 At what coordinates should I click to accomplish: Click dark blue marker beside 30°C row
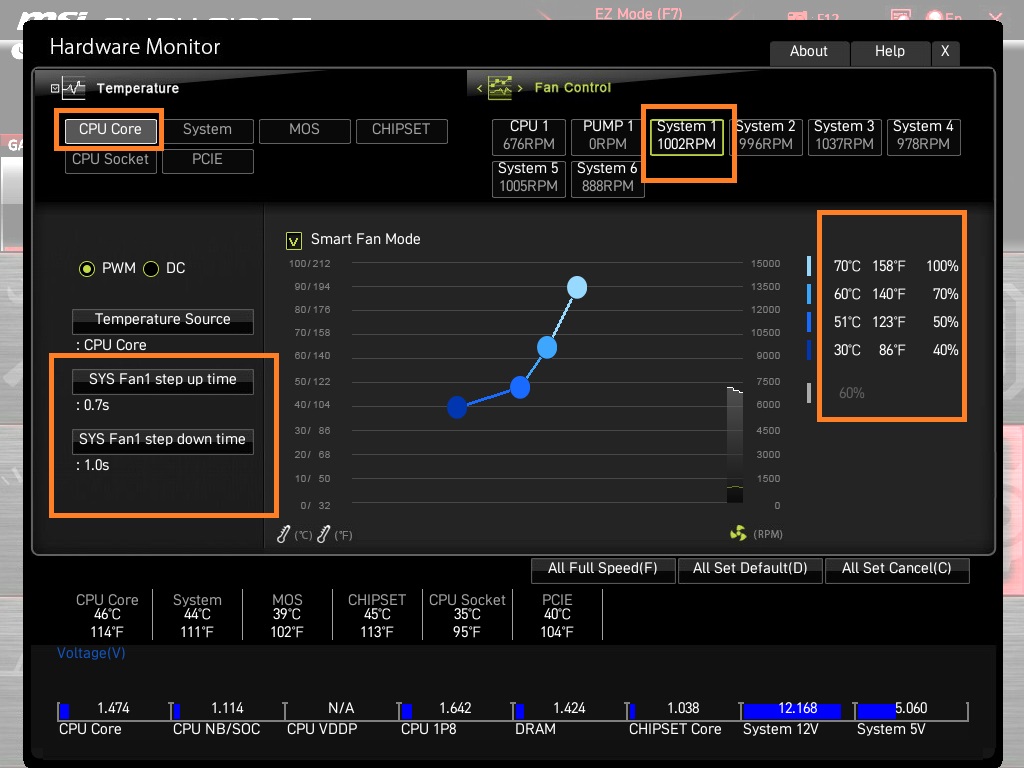(809, 350)
